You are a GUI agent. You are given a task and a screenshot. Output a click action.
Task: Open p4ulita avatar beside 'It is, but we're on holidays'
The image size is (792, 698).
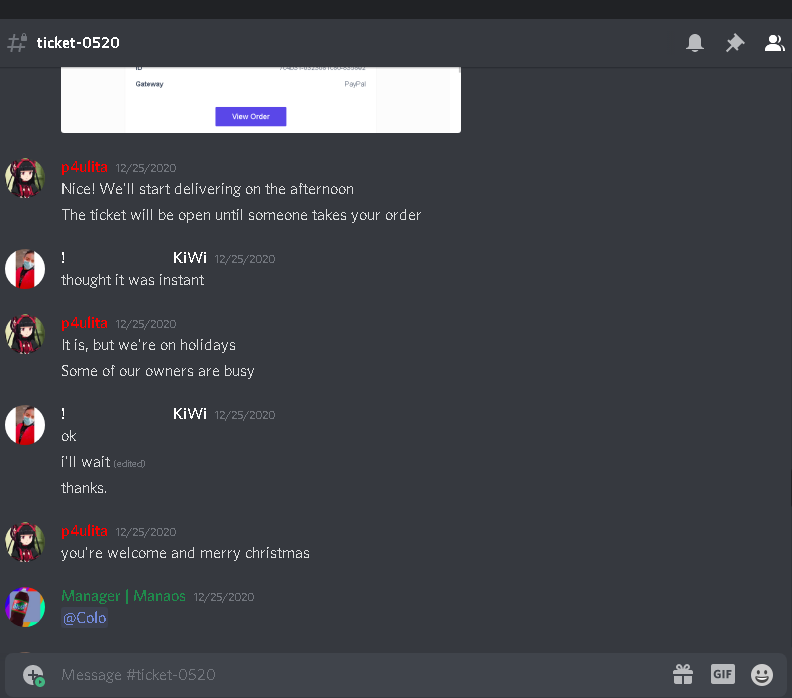click(x=25, y=334)
